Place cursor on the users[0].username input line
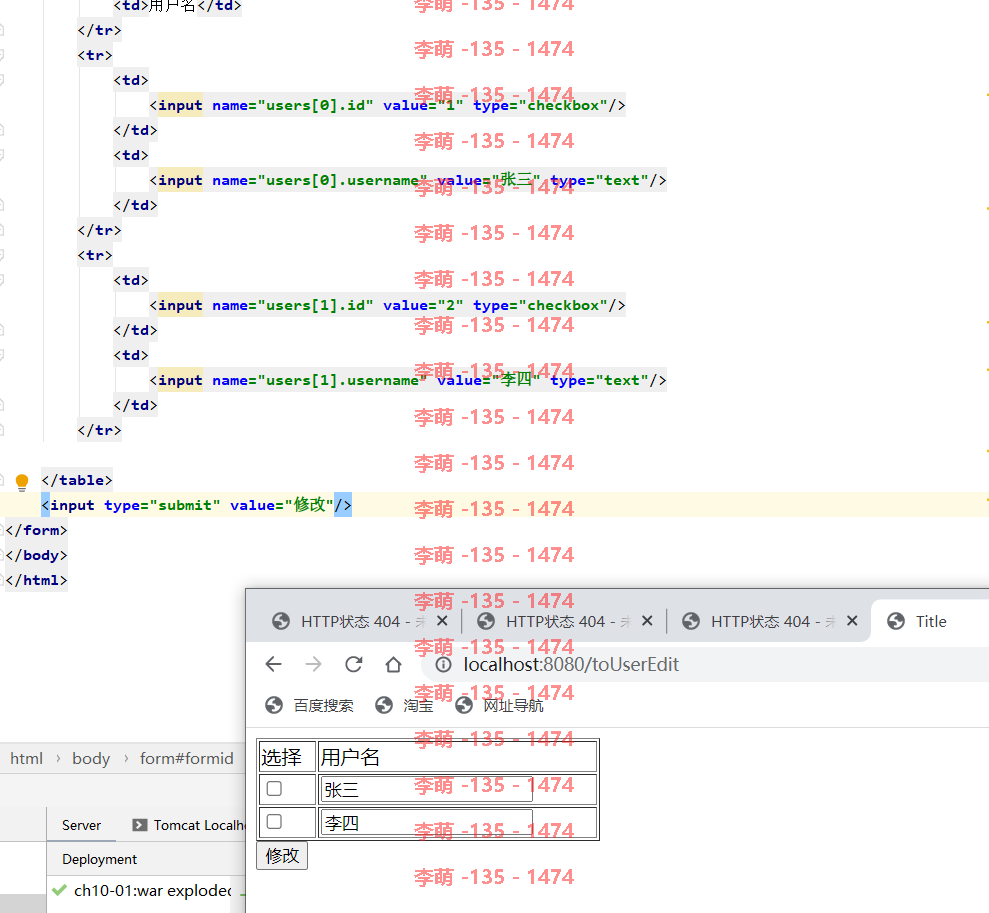The image size is (989, 913). pos(407,180)
